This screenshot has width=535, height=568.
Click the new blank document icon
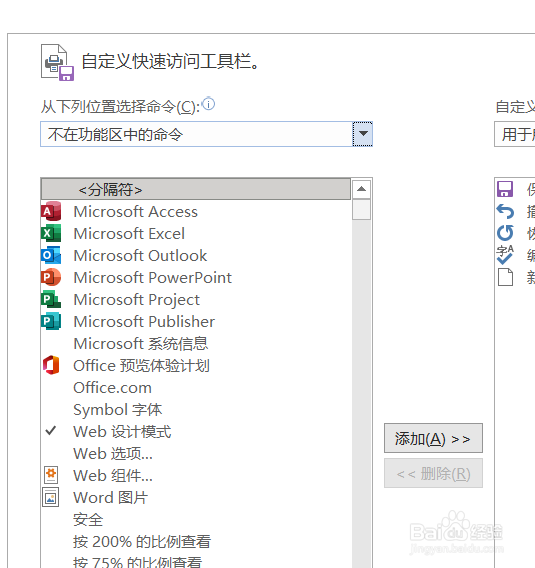tap(505, 277)
